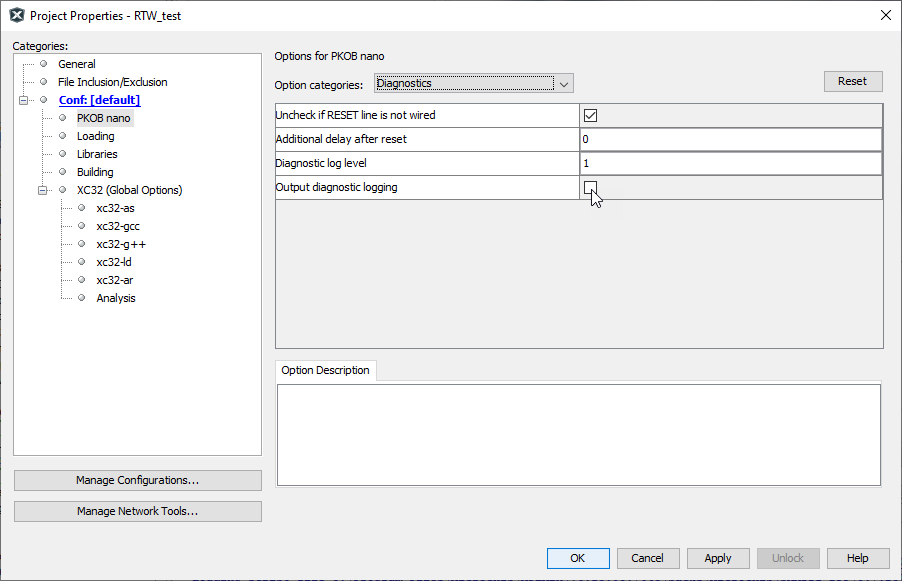Click the bullet icon beside Analysis
This screenshot has height=581, width=902.
[x=82, y=298]
